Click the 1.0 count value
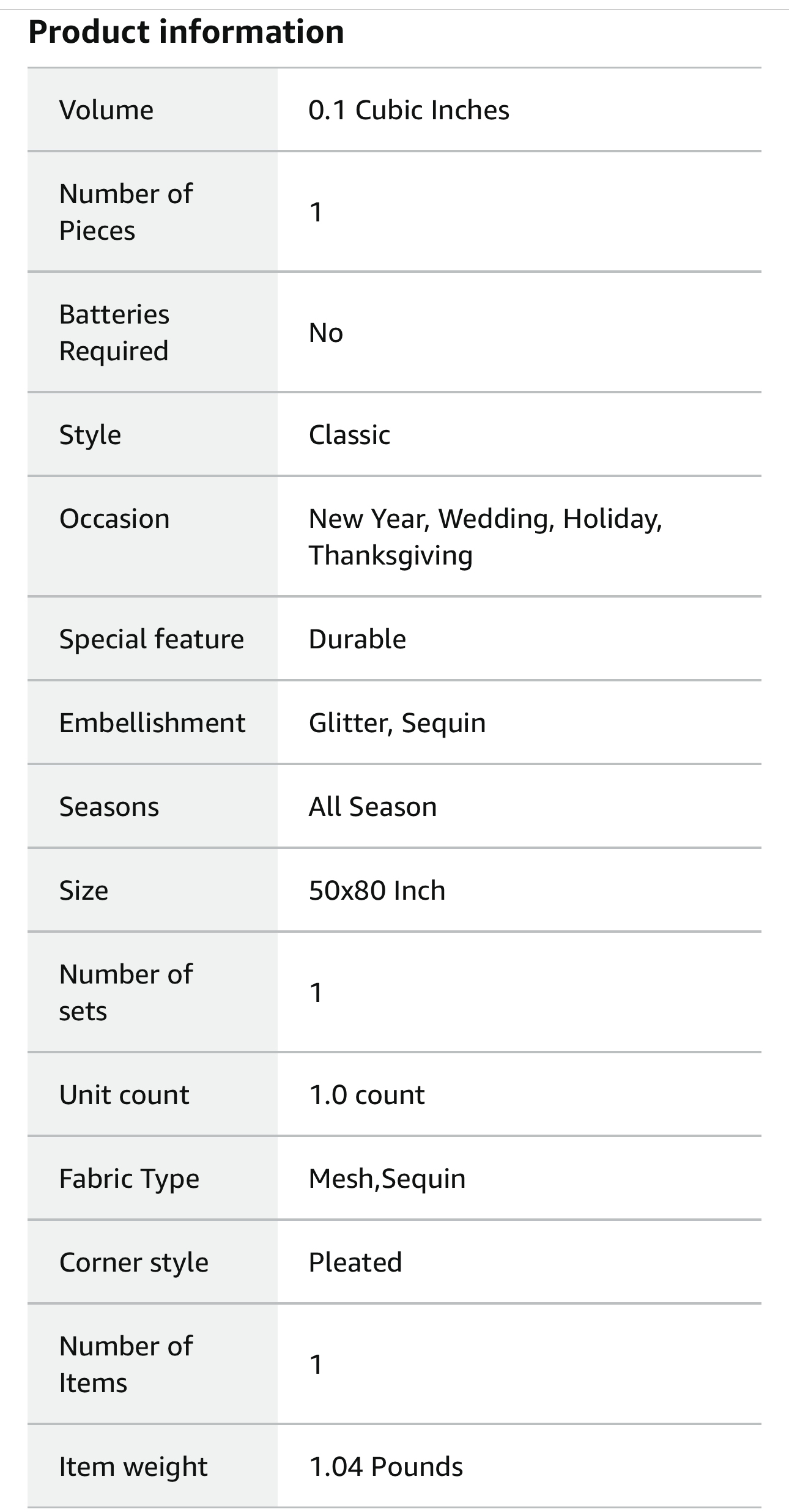Viewport: 789px width, 1512px height. [366, 1095]
